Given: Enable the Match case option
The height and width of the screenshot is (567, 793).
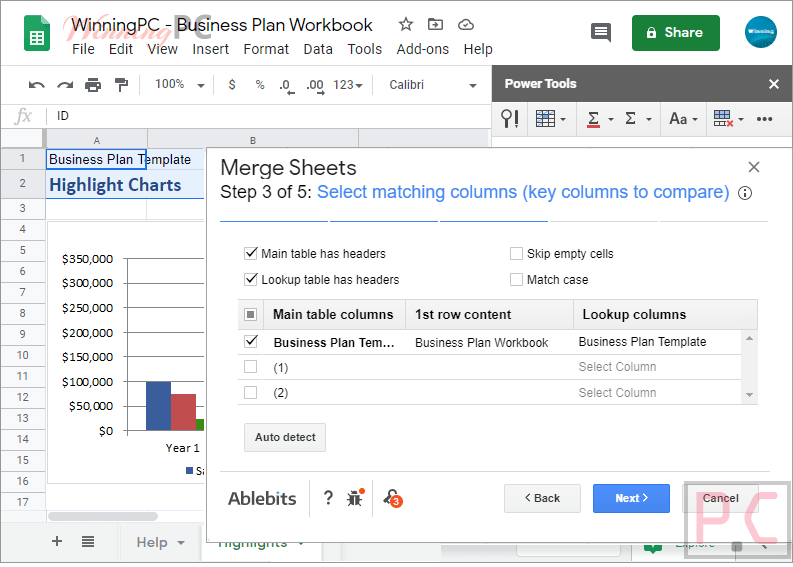Looking at the screenshot, I should pyautogui.click(x=516, y=279).
